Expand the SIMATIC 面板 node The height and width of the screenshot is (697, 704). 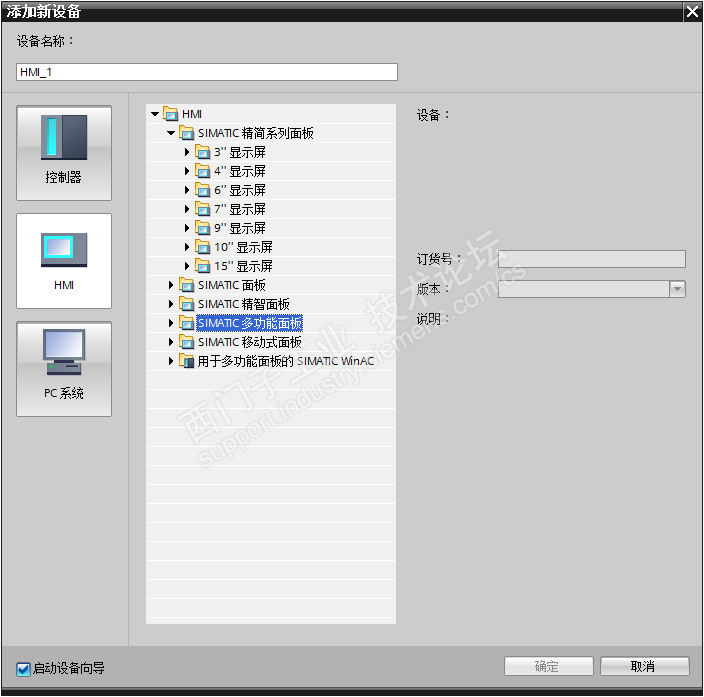[x=171, y=285]
